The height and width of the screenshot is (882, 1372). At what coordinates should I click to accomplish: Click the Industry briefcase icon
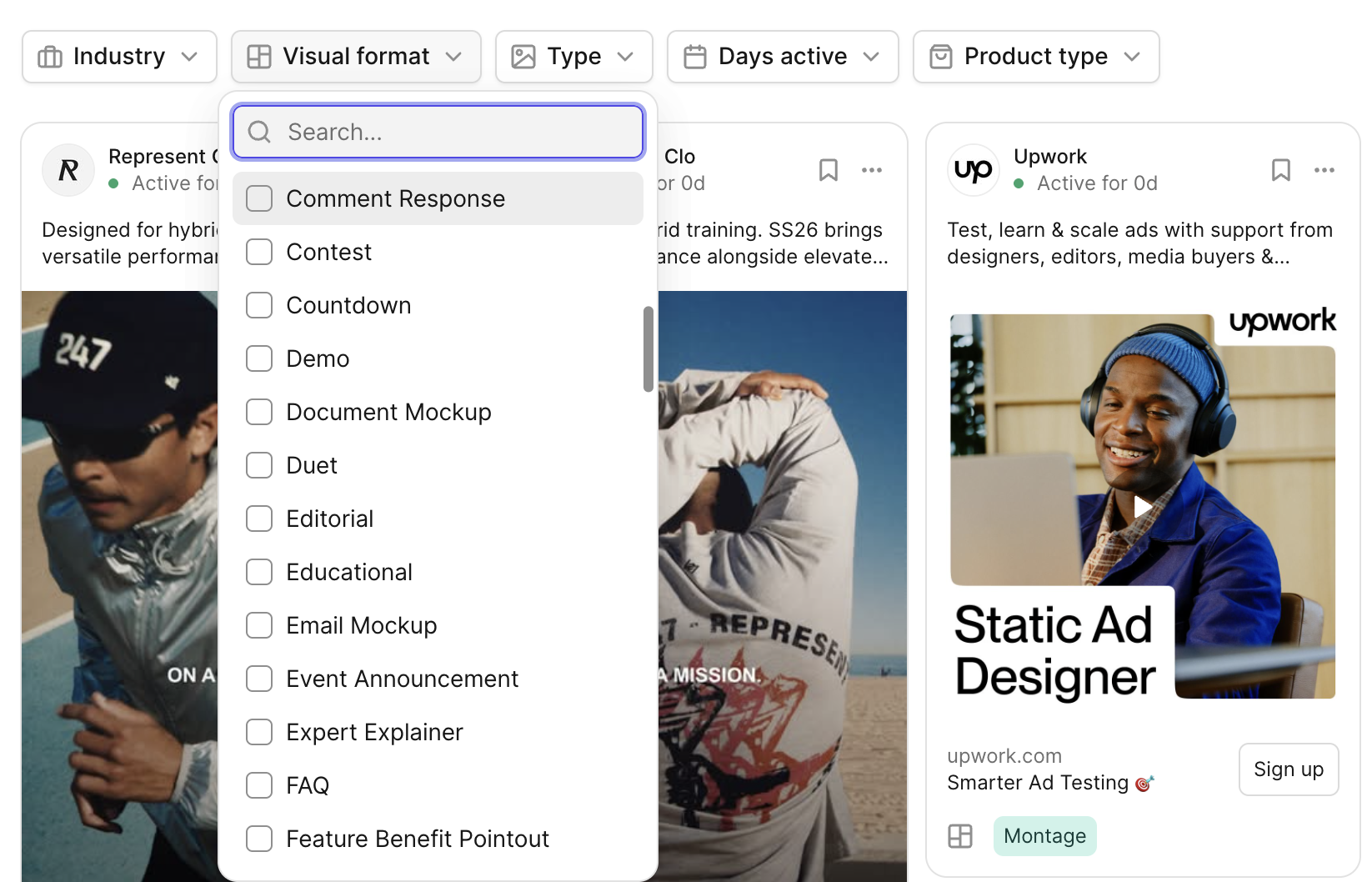[50, 57]
